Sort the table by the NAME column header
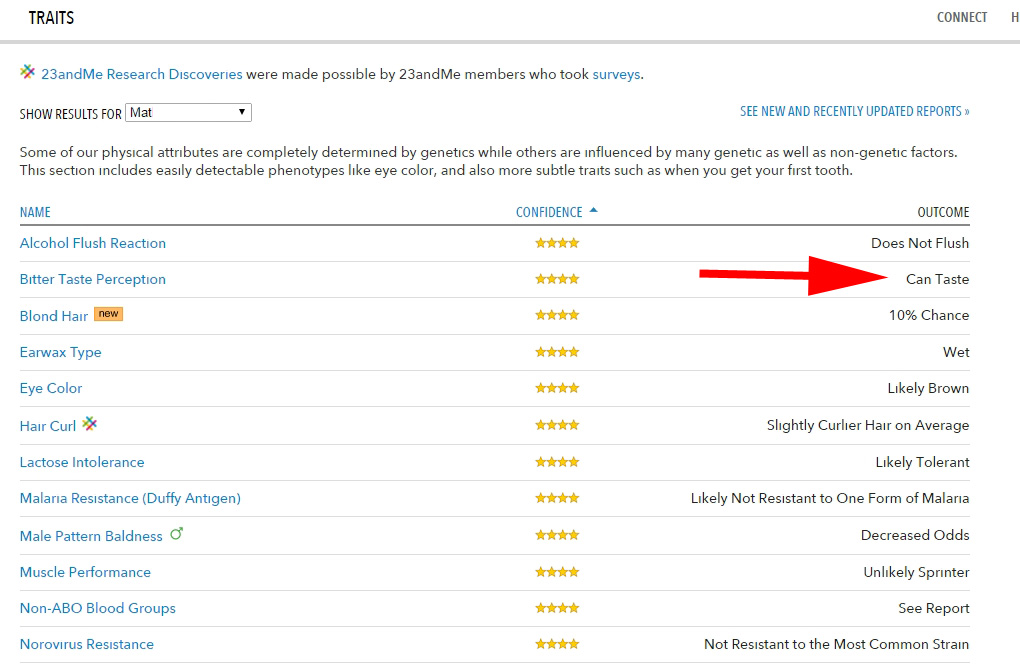 [35, 212]
